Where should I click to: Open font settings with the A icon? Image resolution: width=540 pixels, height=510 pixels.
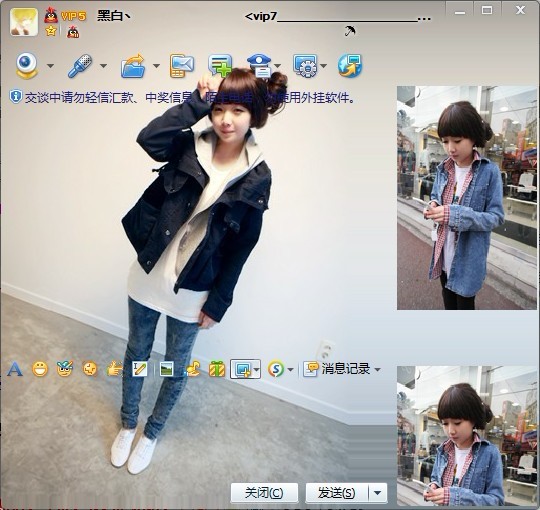15,370
